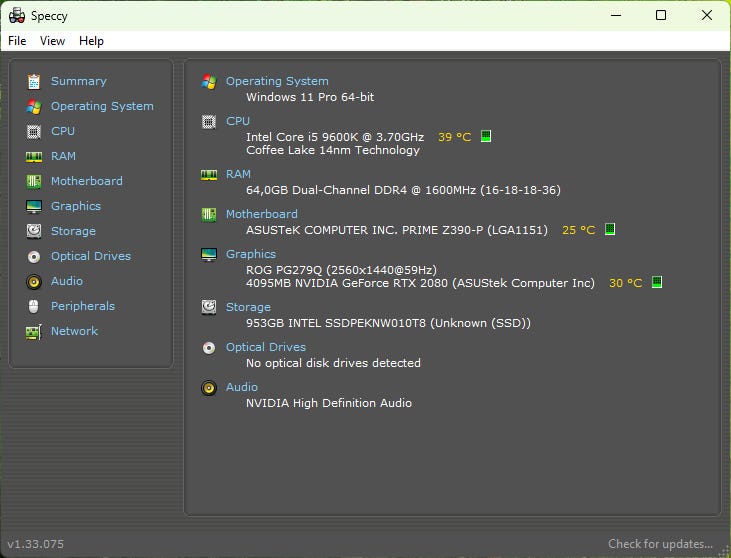Click the Summary clipboard icon in sidebar

coord(34,82)
